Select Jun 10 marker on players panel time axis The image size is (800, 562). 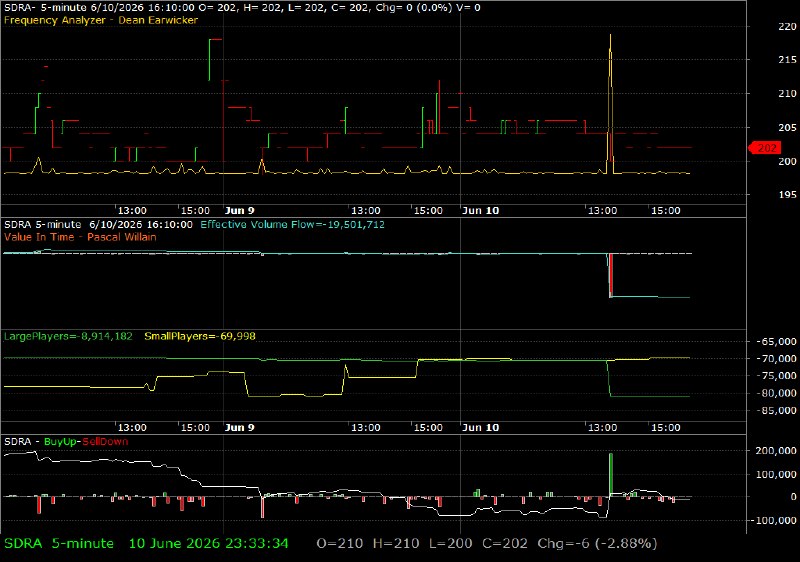480,428
